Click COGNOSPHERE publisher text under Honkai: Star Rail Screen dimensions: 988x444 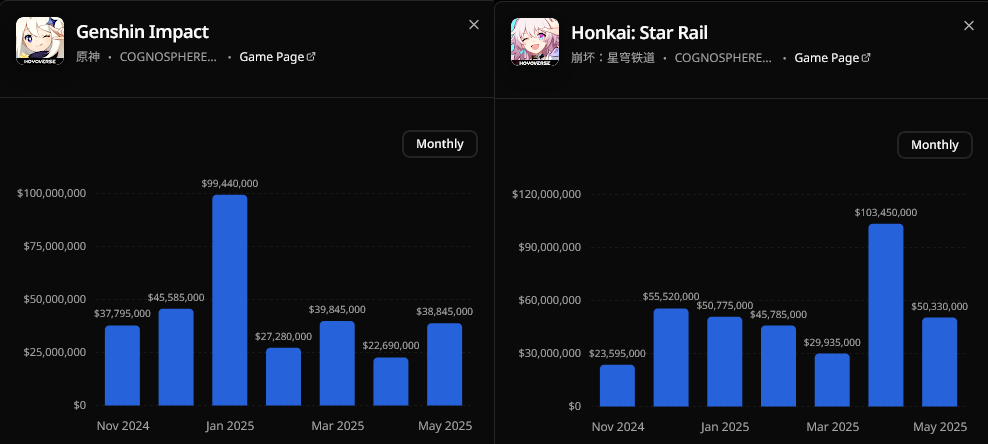click(723, 58)
